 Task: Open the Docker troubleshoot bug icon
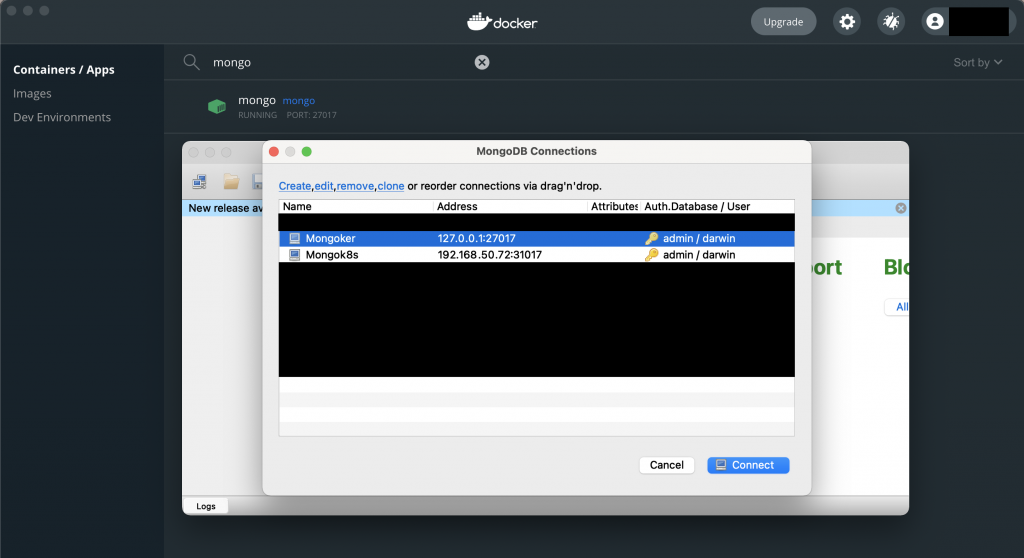[891, 22]
